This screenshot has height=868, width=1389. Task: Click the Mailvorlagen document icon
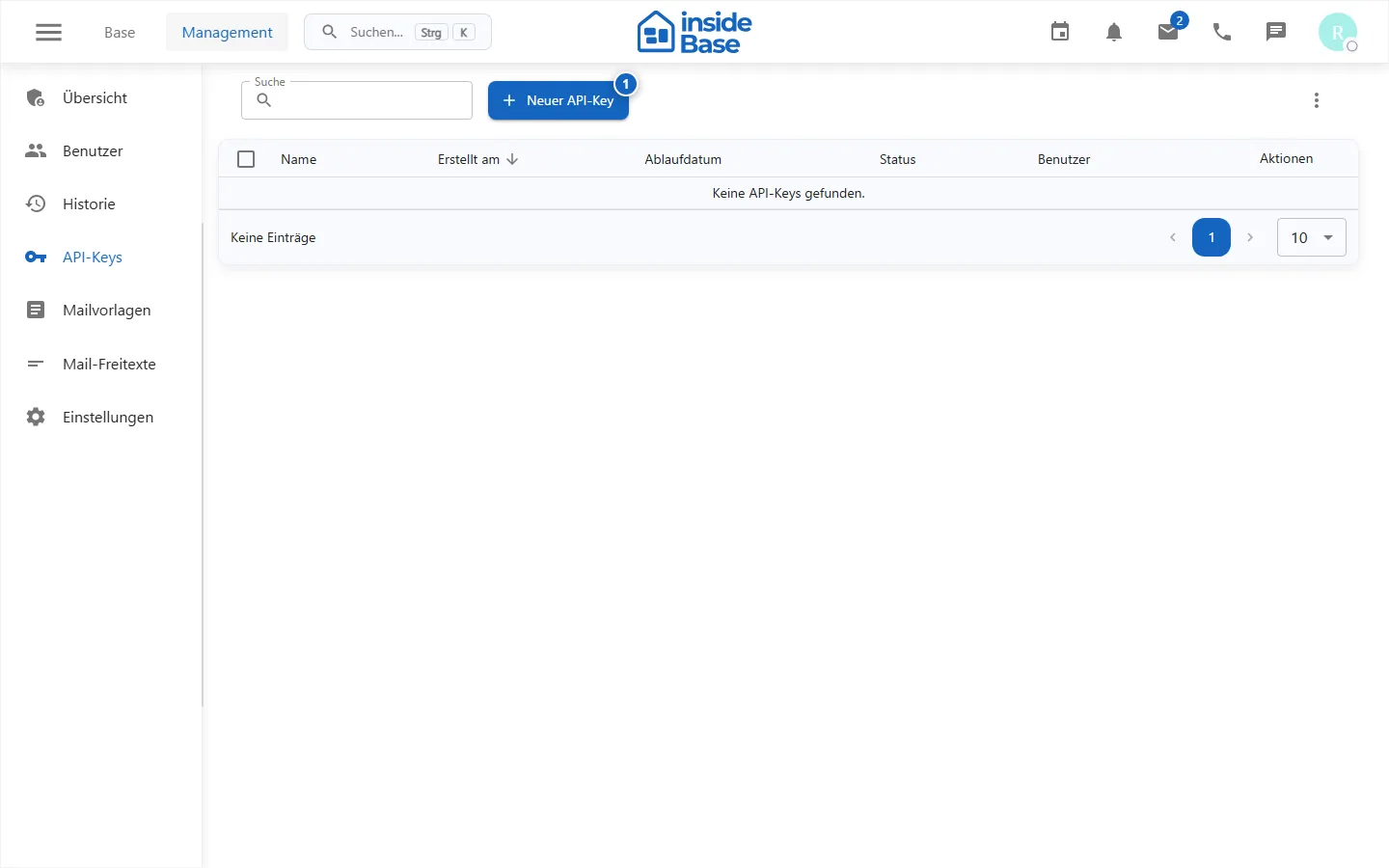point(36,310)
